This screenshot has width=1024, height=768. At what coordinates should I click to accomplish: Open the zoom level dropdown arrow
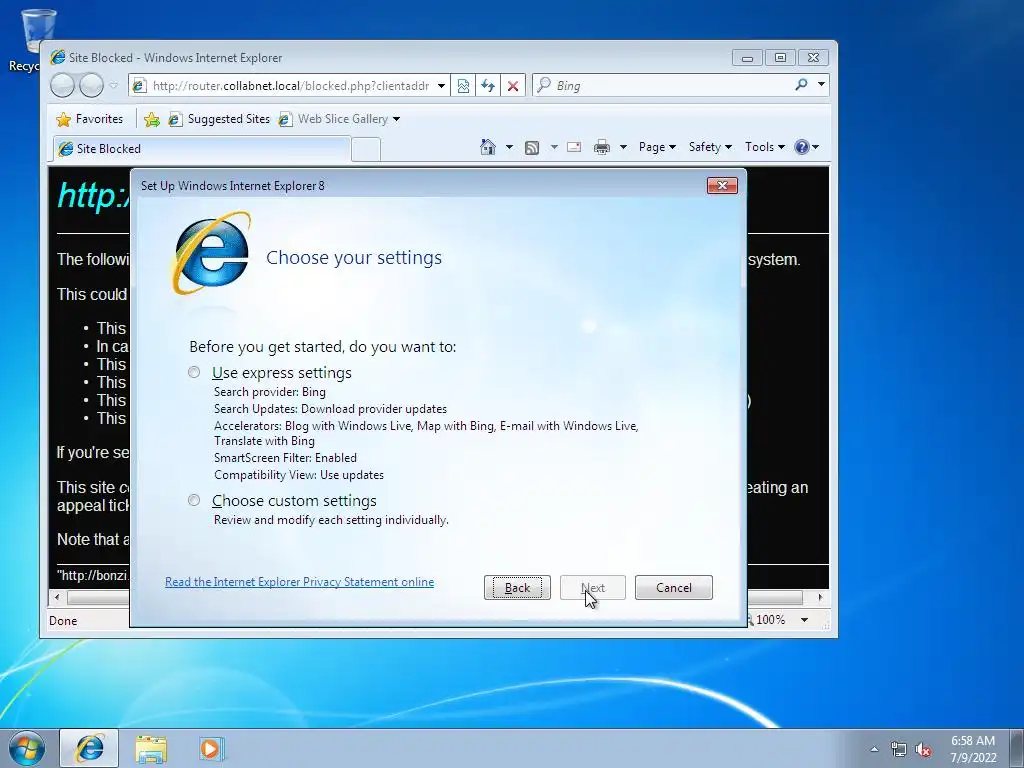click(805, 620)
